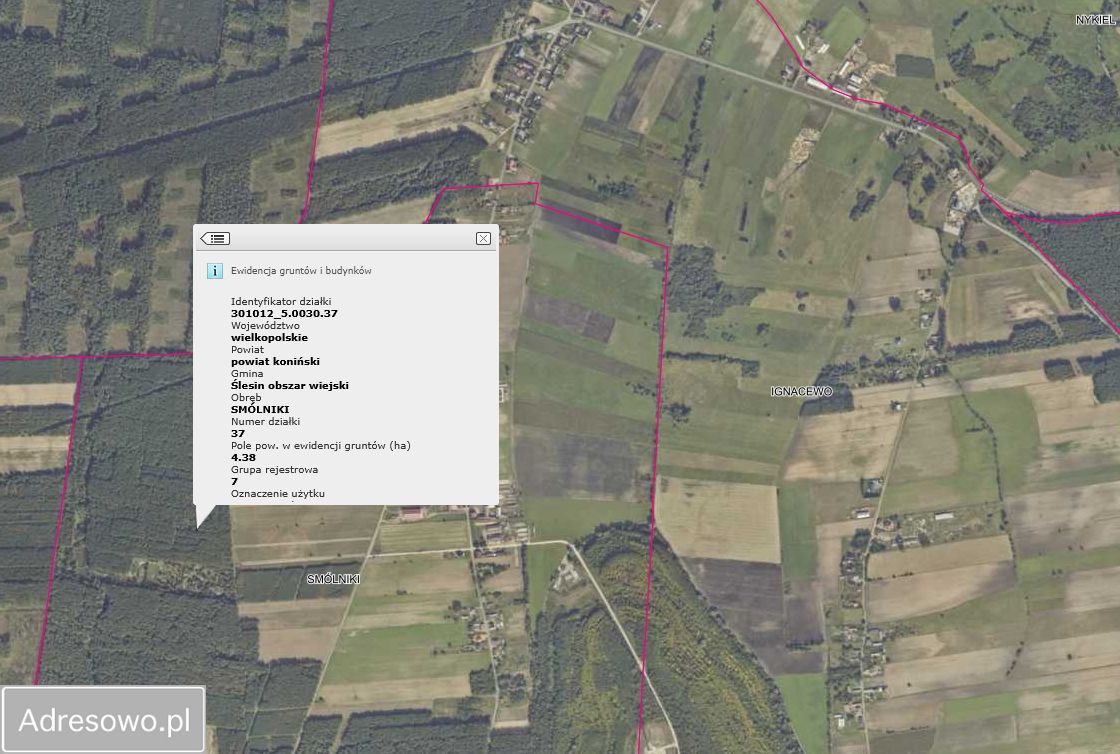The image size is (1120, 754).
Task: Select the 'powiat koniński' value
Action: coord(275,361)
